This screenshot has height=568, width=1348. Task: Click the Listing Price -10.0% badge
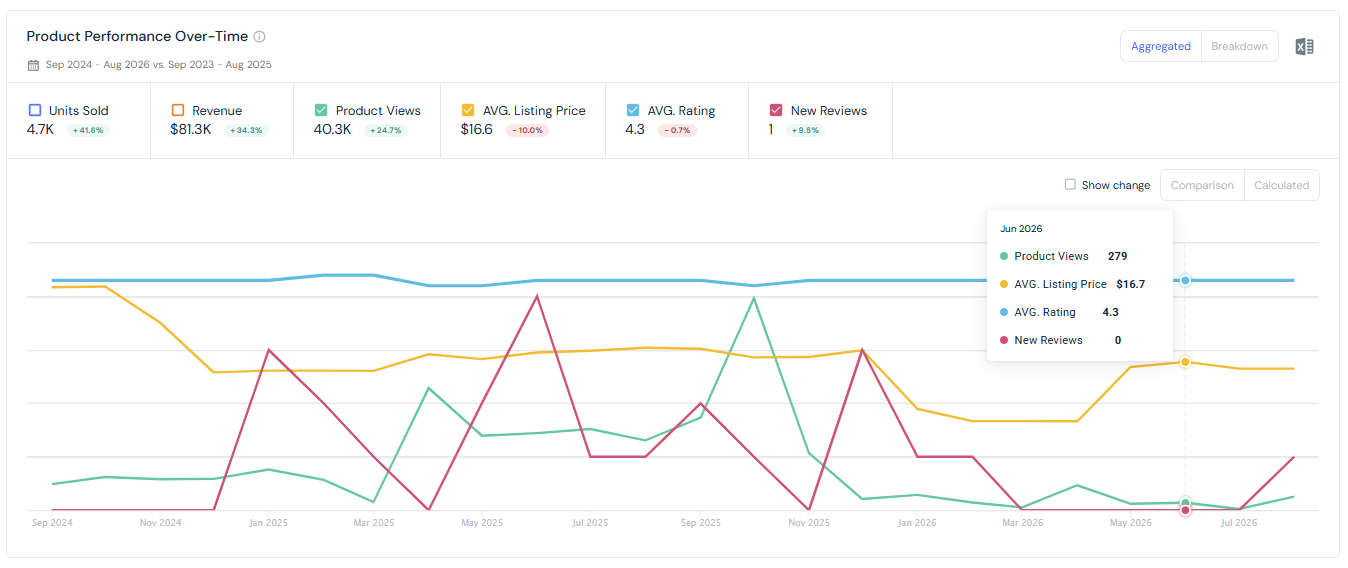coord(527,130)
